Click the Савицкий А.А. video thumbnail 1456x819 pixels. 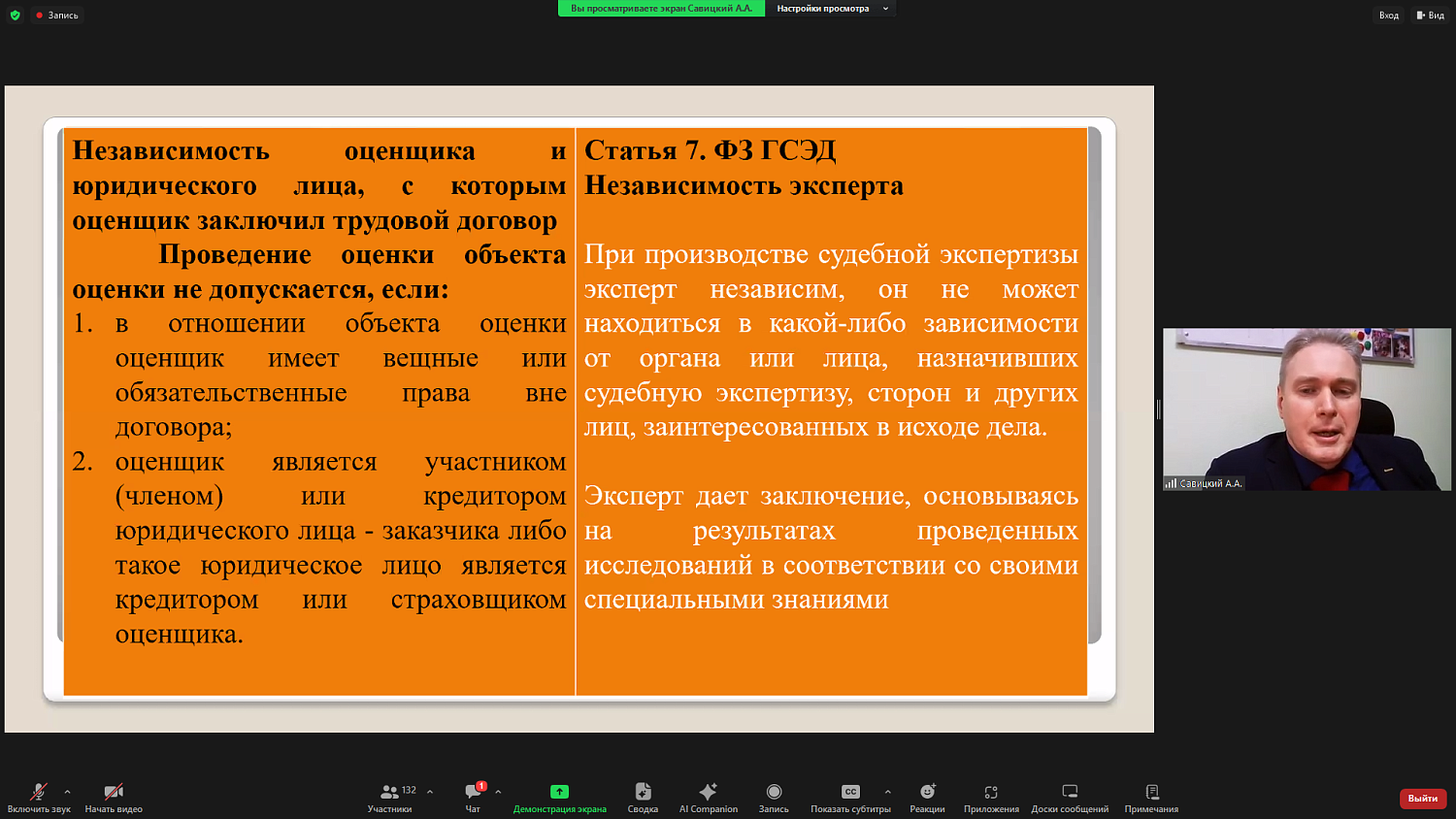(x=1306, y=408)
